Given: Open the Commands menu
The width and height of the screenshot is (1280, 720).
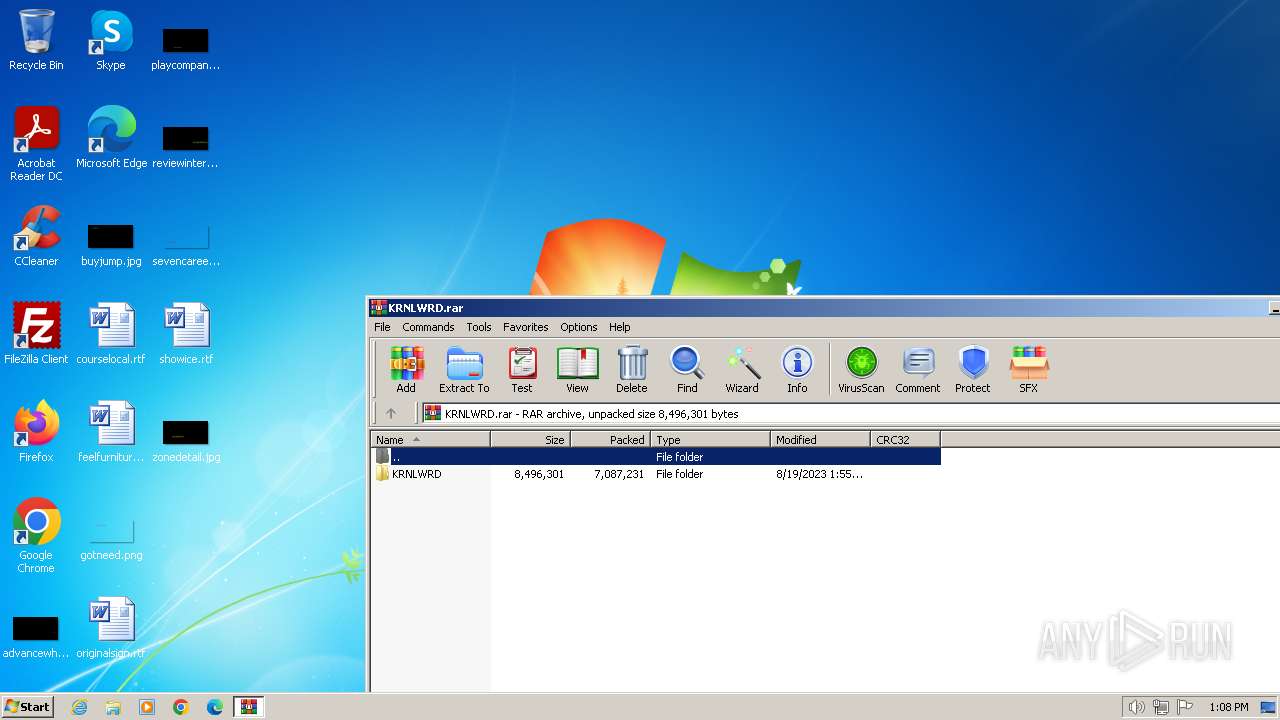Looking at the screenshot, I should (428, 327).
